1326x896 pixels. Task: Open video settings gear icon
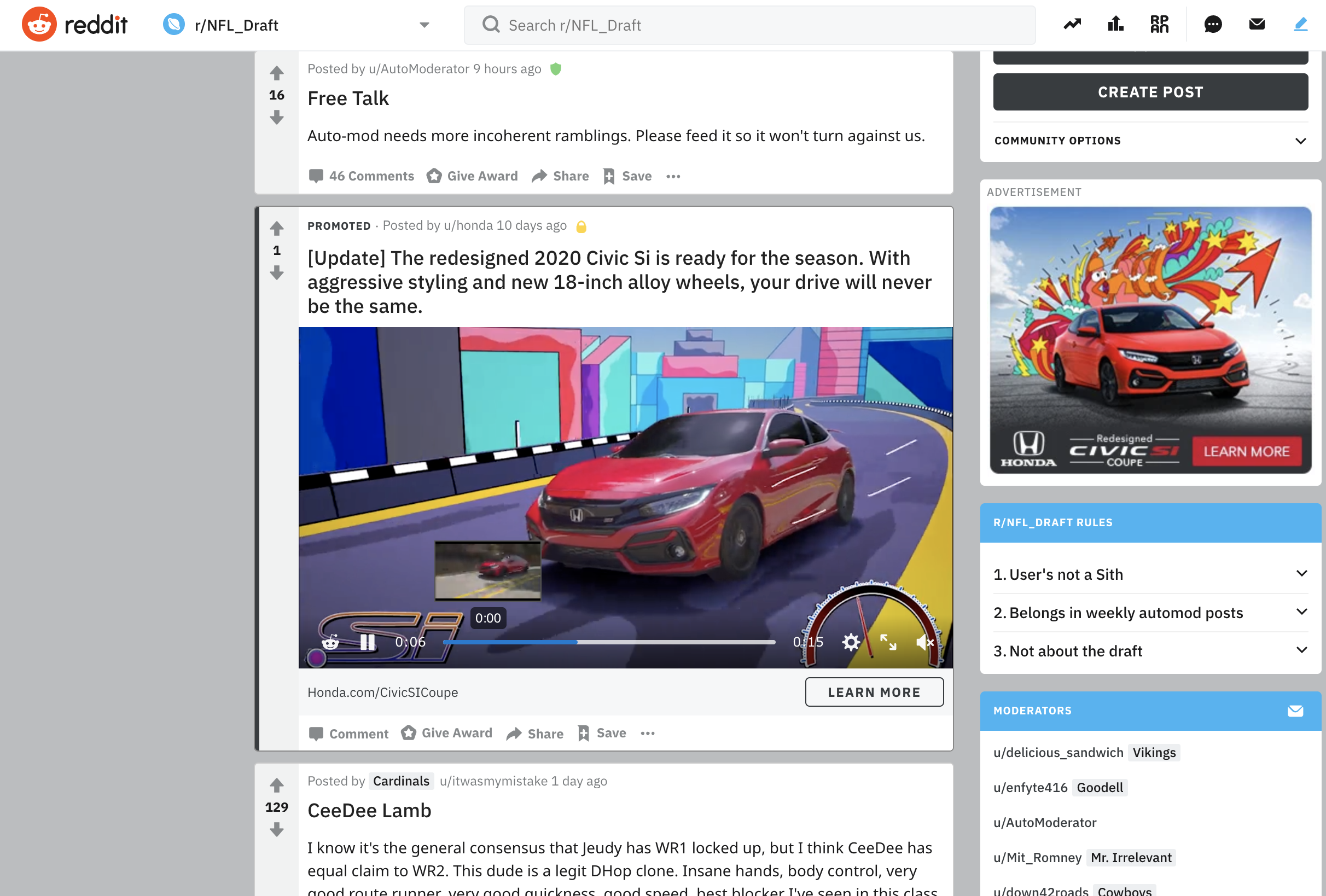tap(851, 642)
